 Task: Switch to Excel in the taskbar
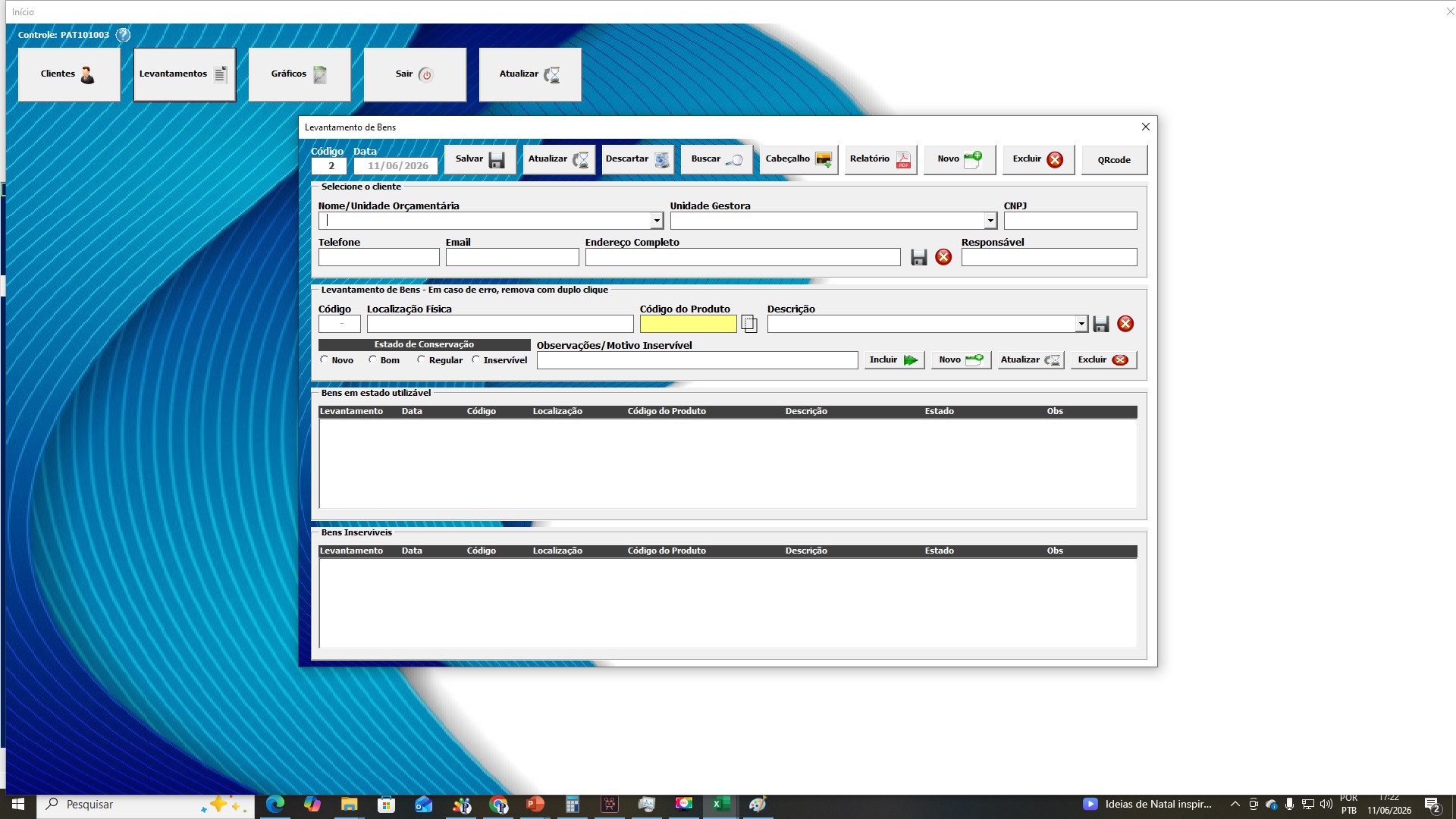[x=720, y=805]
